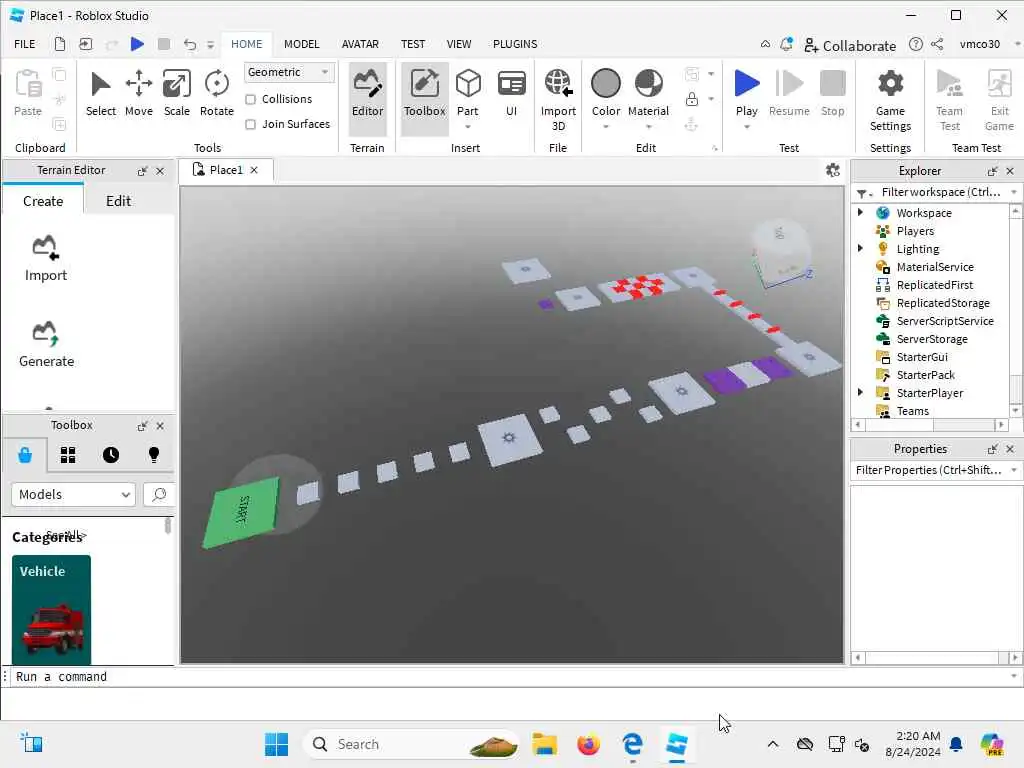Click the new file icon

[x=59, y=44]
